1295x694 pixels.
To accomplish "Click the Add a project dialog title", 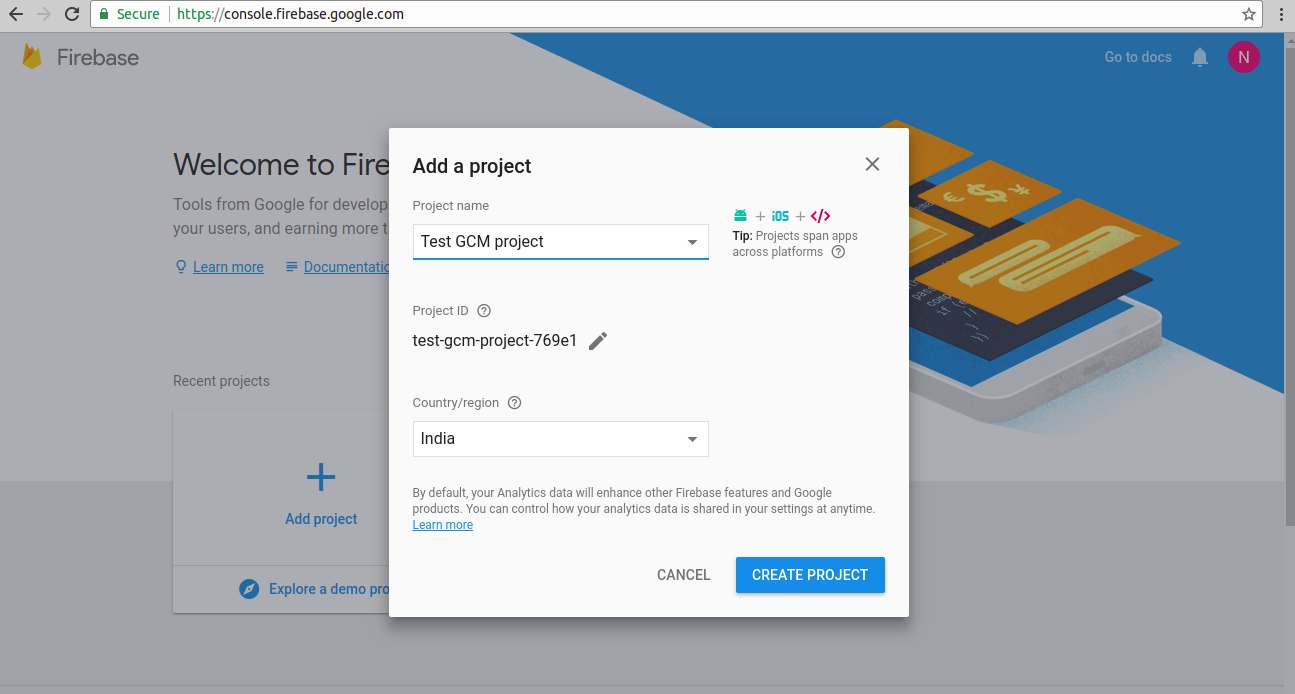I will point(472,166).
